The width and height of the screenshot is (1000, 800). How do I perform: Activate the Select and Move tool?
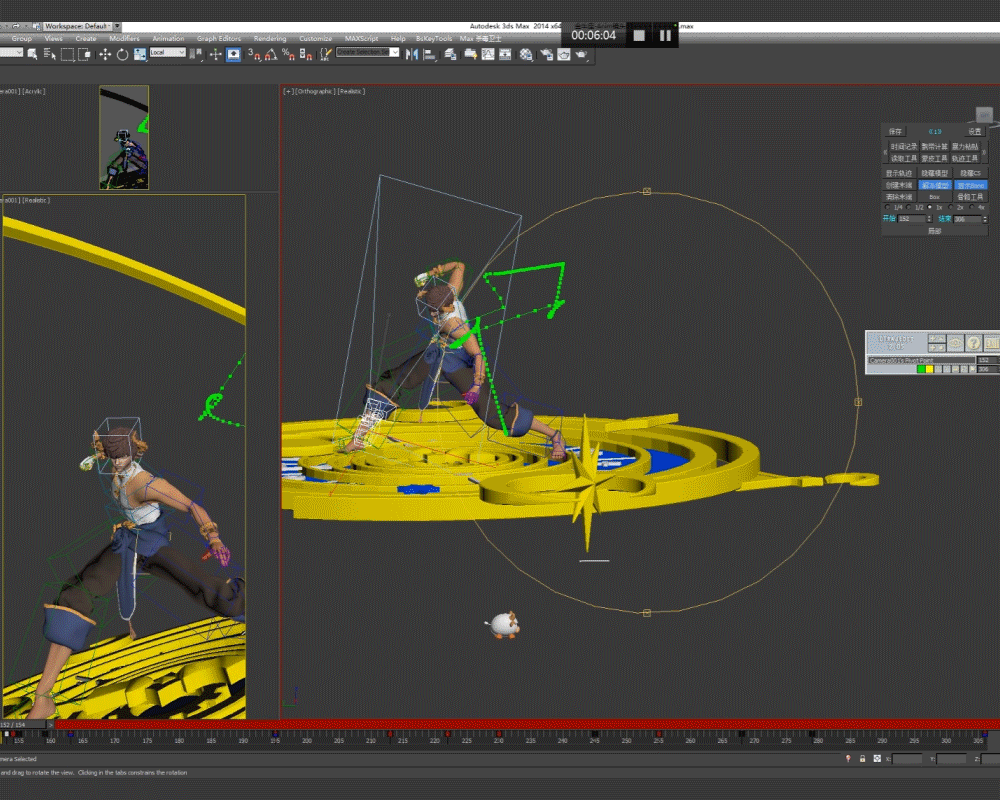coord(105,54)
